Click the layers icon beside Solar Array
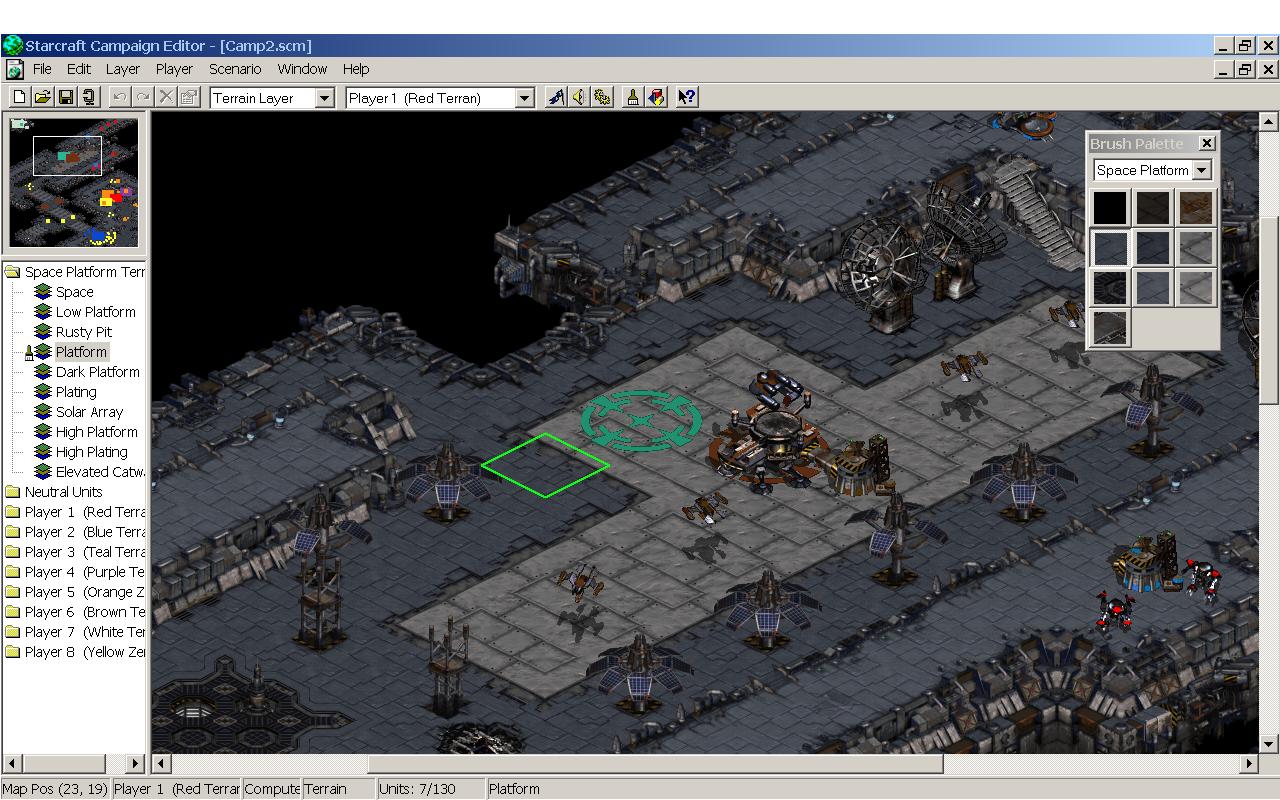Image resolution: width=1280 pixels, height=800 pixels. point(42,412)
